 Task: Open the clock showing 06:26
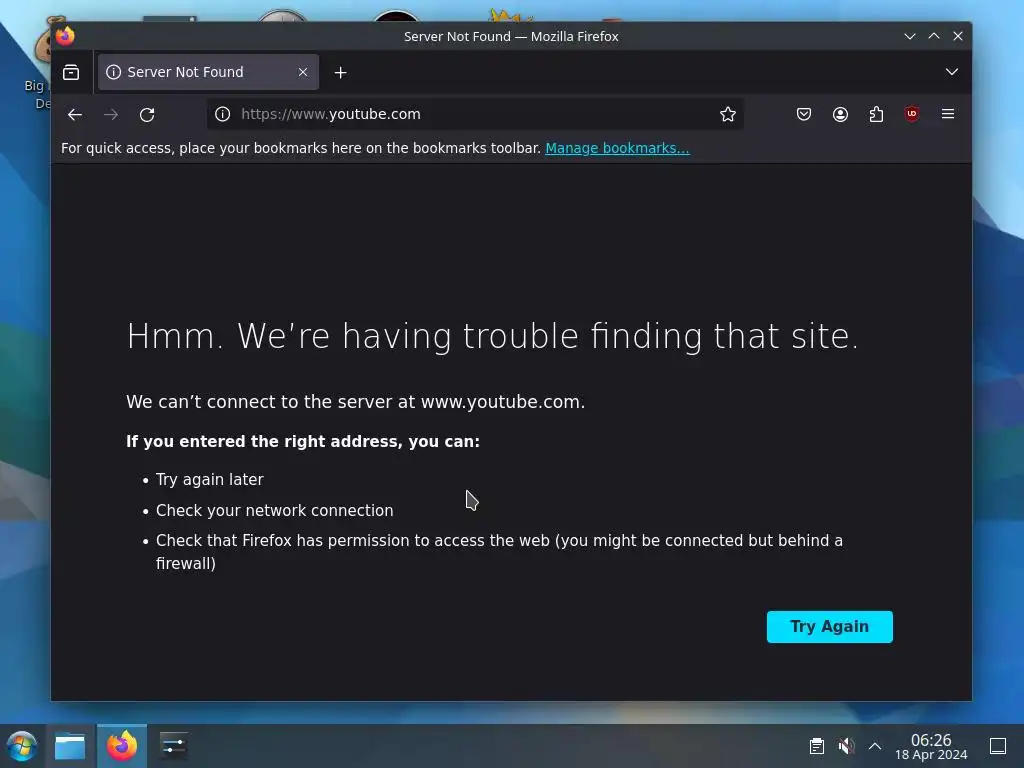[x=931, y=746]
